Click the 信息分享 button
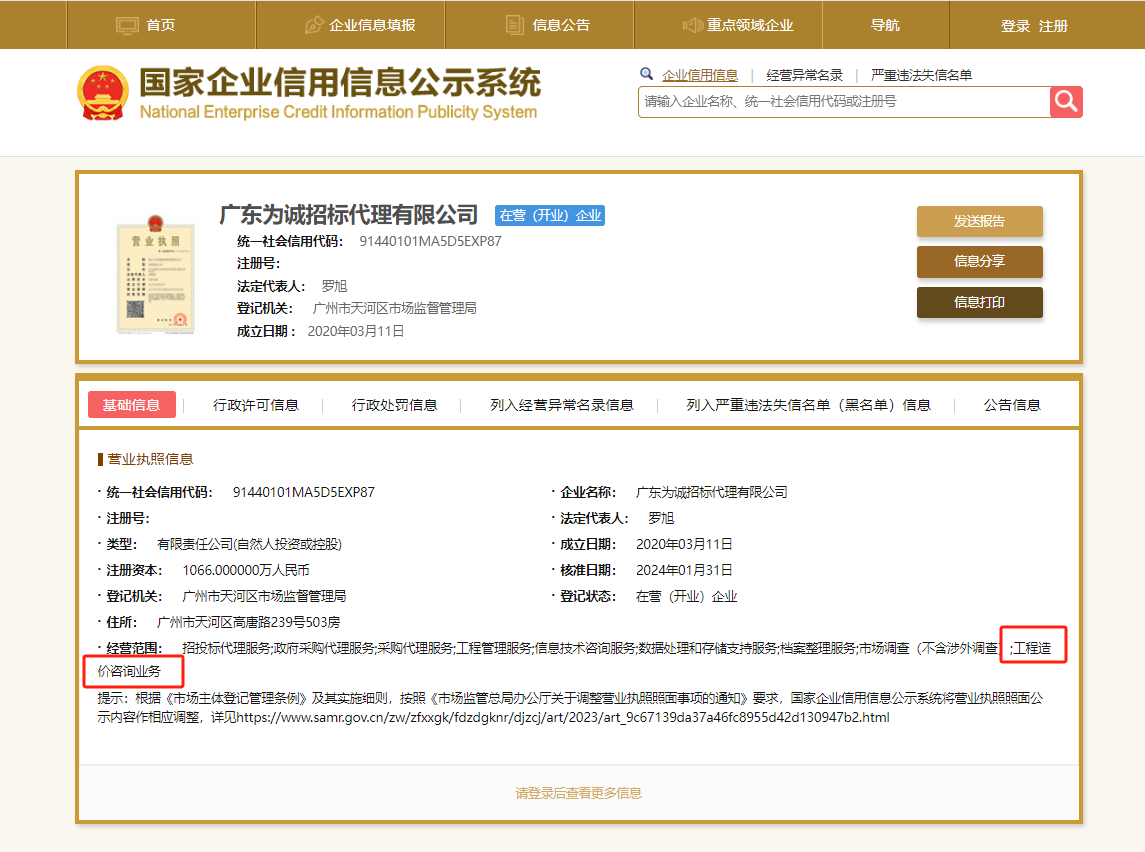Screen dimensions: 1145x852 pyautogui.click(x=979, y=262)
